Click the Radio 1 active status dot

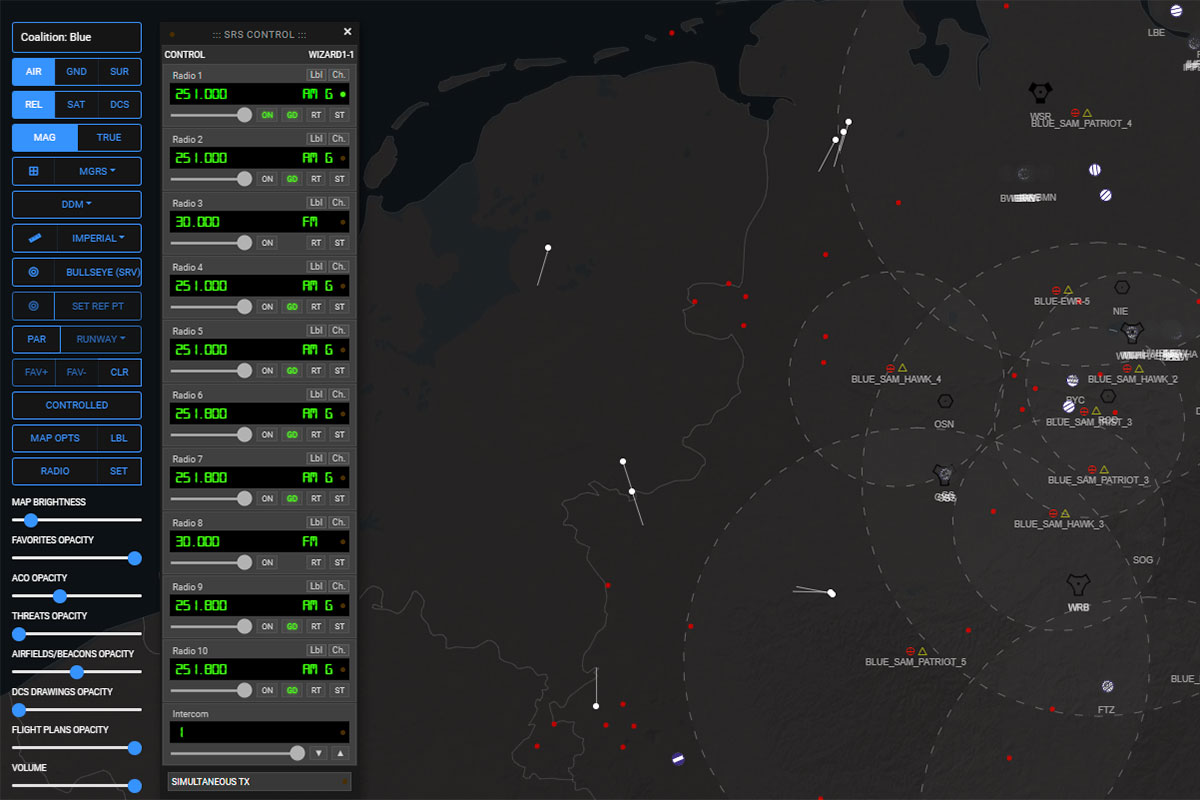coord(343,94)
